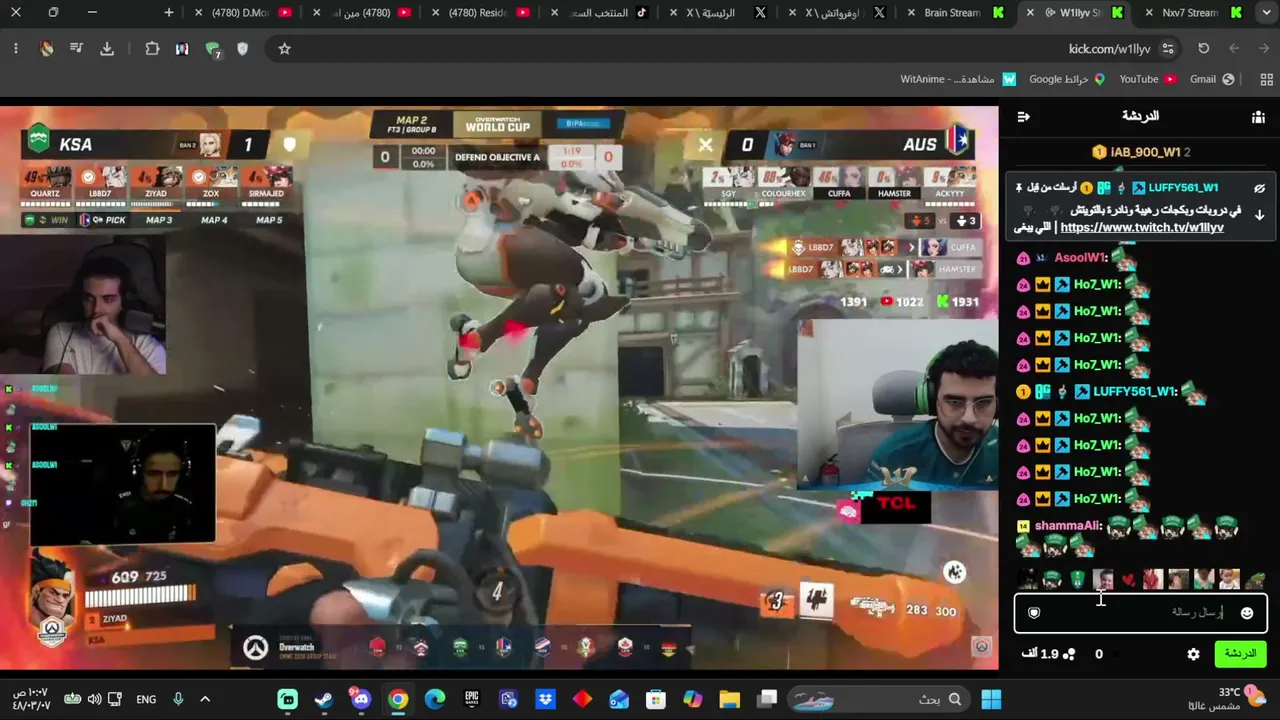Open the Chrome profile avatar

[46, 49]
